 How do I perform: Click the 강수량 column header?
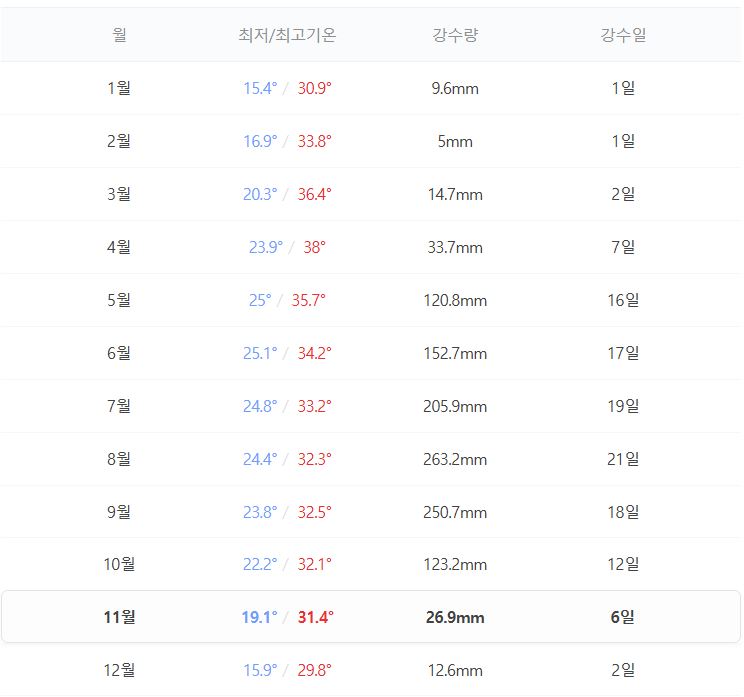tap(455, 35)
